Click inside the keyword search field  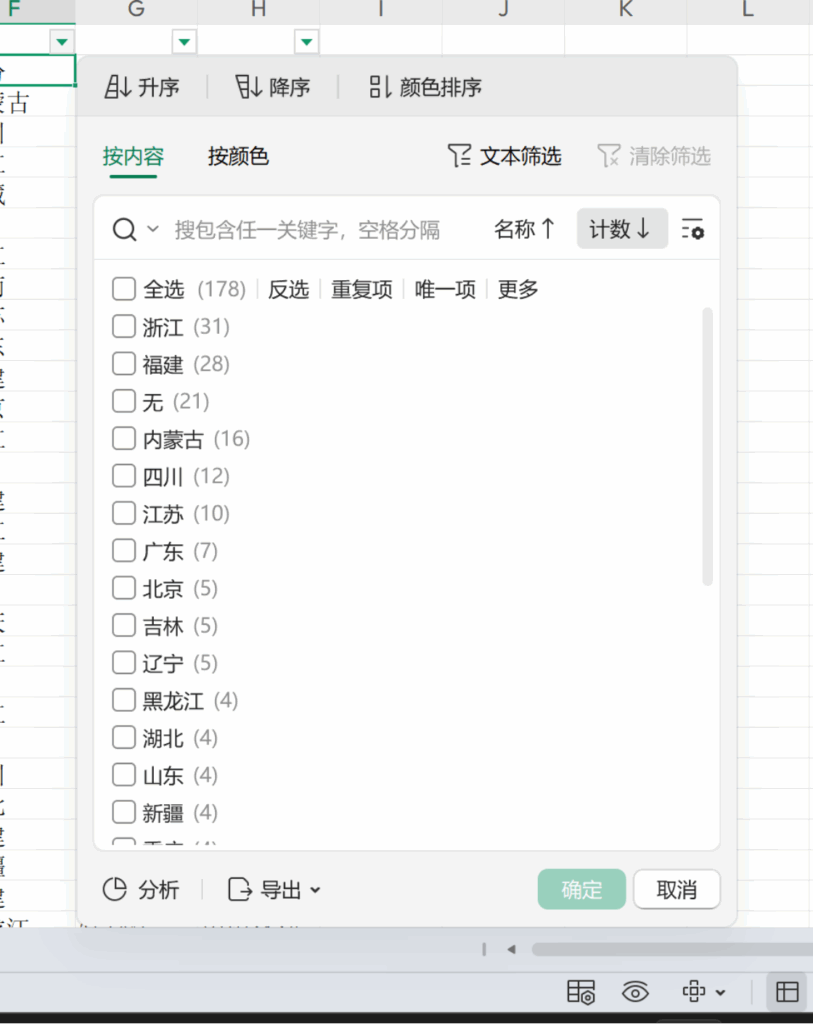tap(300, 229)
